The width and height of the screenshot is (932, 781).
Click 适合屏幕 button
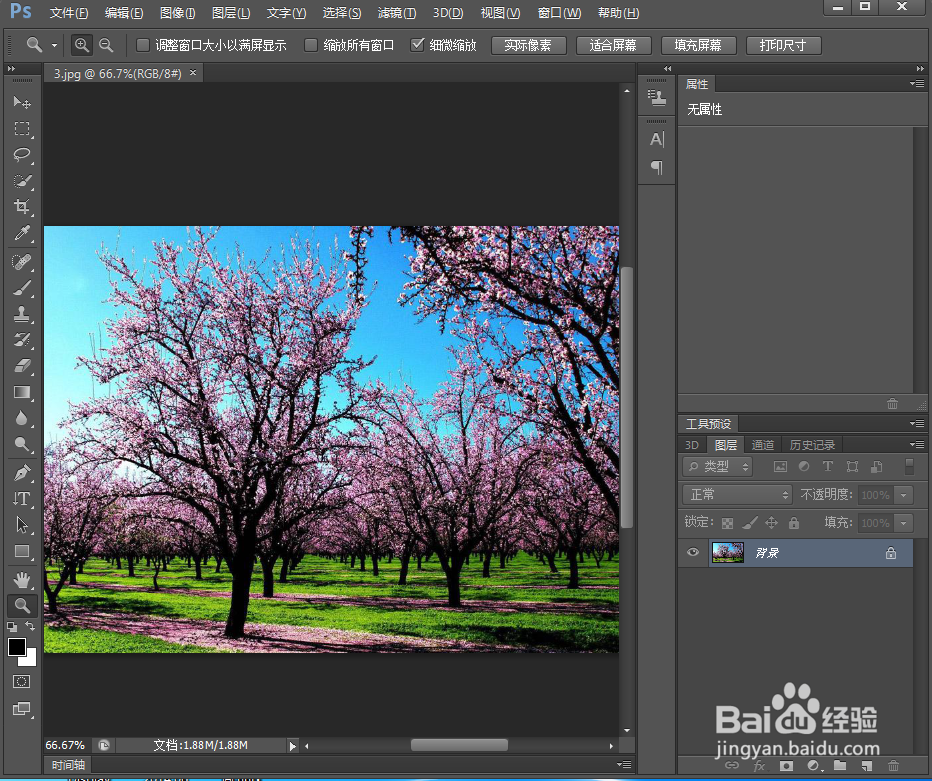[x=613, y=45]
